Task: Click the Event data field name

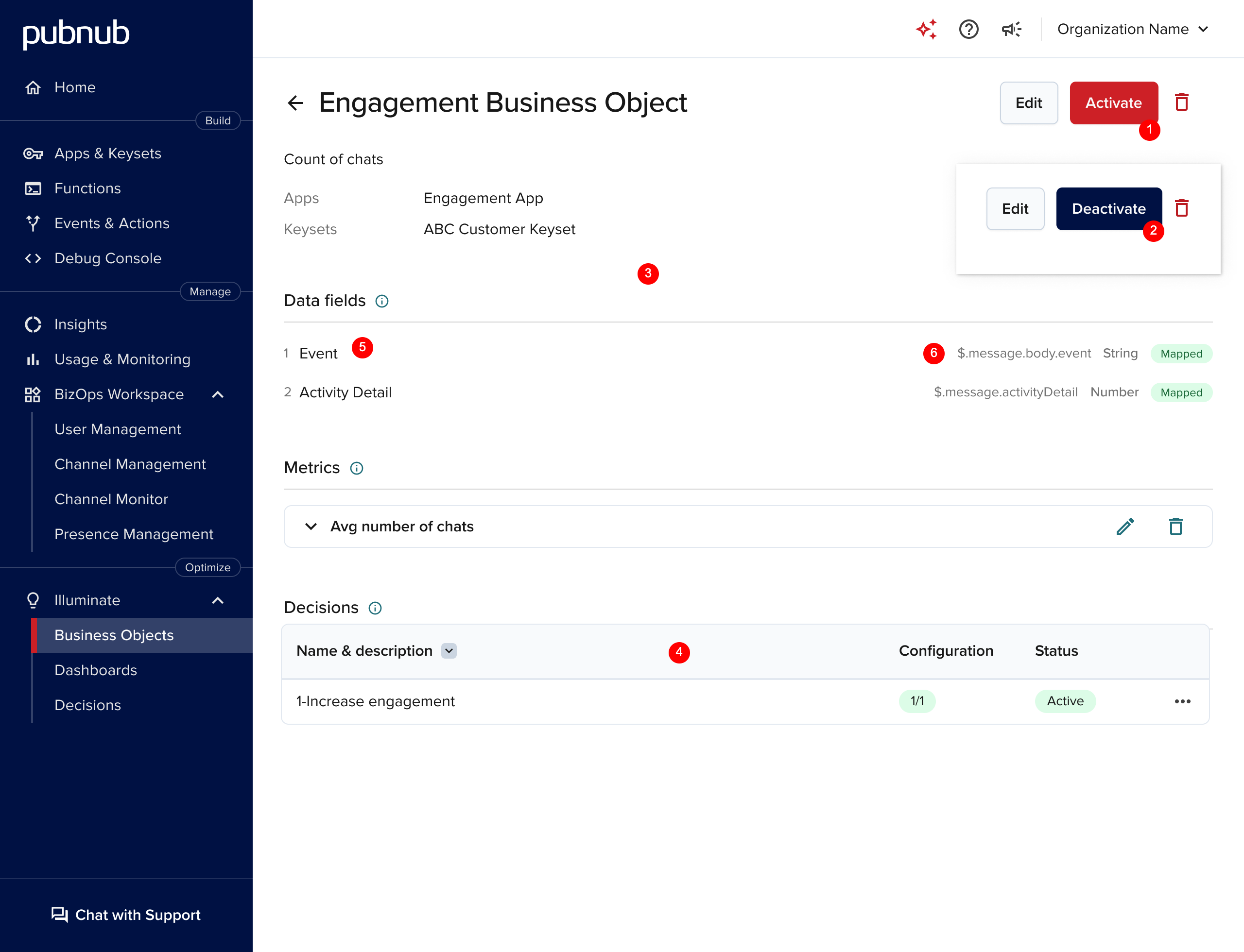Action: point(318,354)
